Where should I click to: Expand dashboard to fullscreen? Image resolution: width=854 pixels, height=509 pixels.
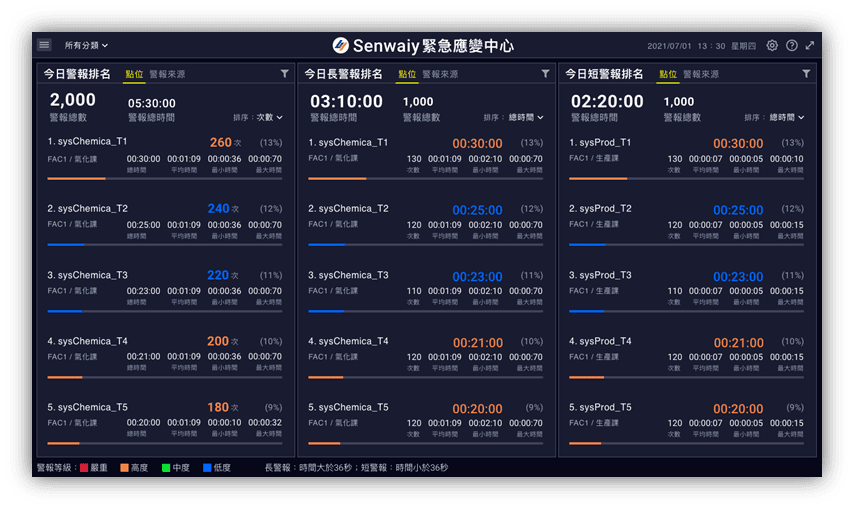coord(810,46)
